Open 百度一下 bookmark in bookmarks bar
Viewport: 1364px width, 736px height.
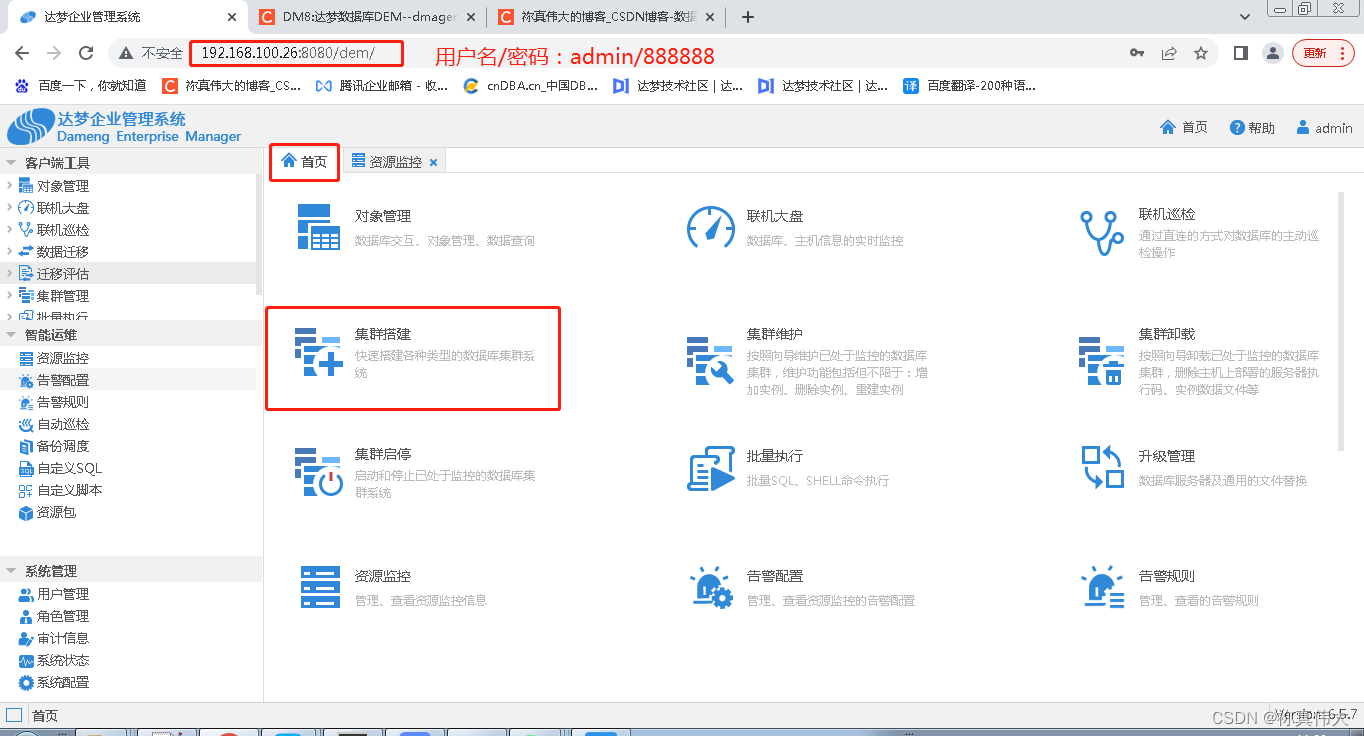click(x=81, y=86)
